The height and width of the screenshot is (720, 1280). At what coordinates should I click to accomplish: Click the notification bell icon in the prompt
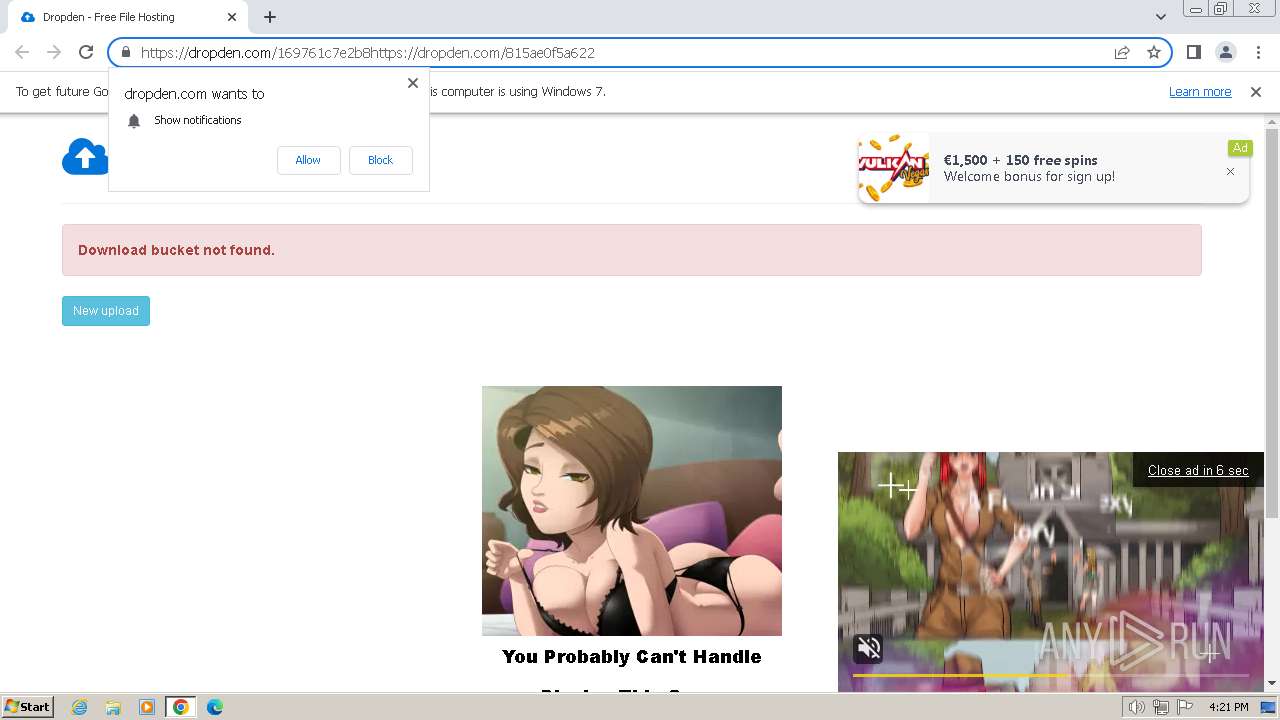point(134,121)
